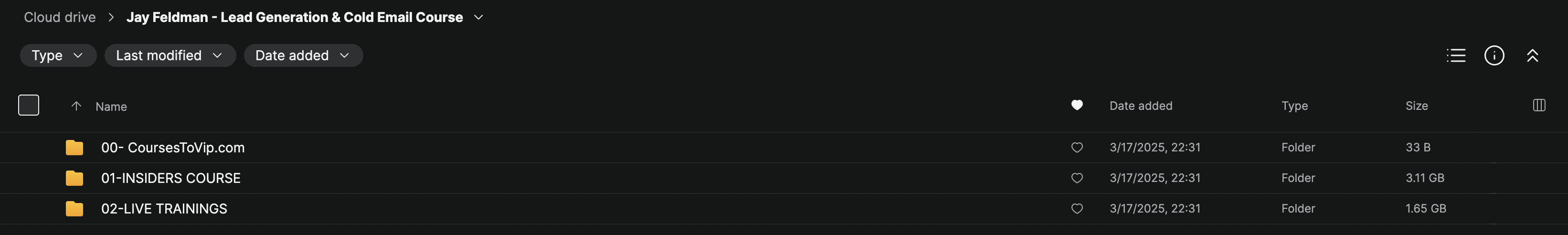Open the info panel icon
Screen dimensions: 1568x235
[1494, 55]
